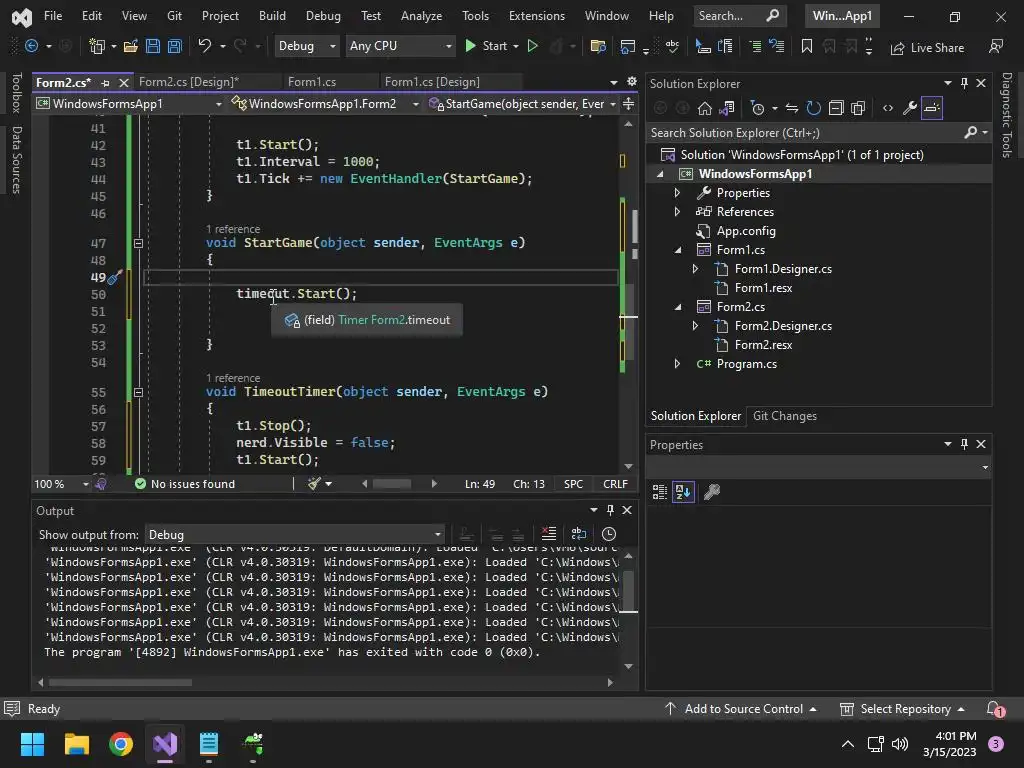This screenshot has height=768, width=1024.
Task: Click Collapse All in Solution Explorer
Action: tap(835, 108)
